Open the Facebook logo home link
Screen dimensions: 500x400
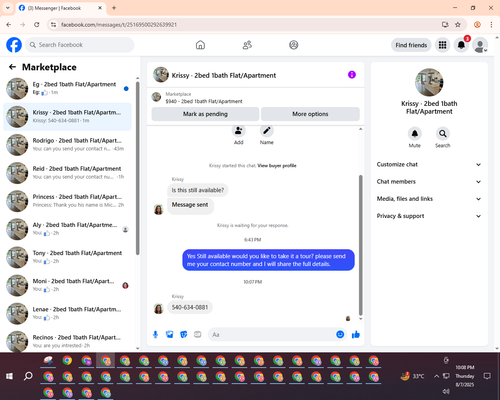point(14,45)
